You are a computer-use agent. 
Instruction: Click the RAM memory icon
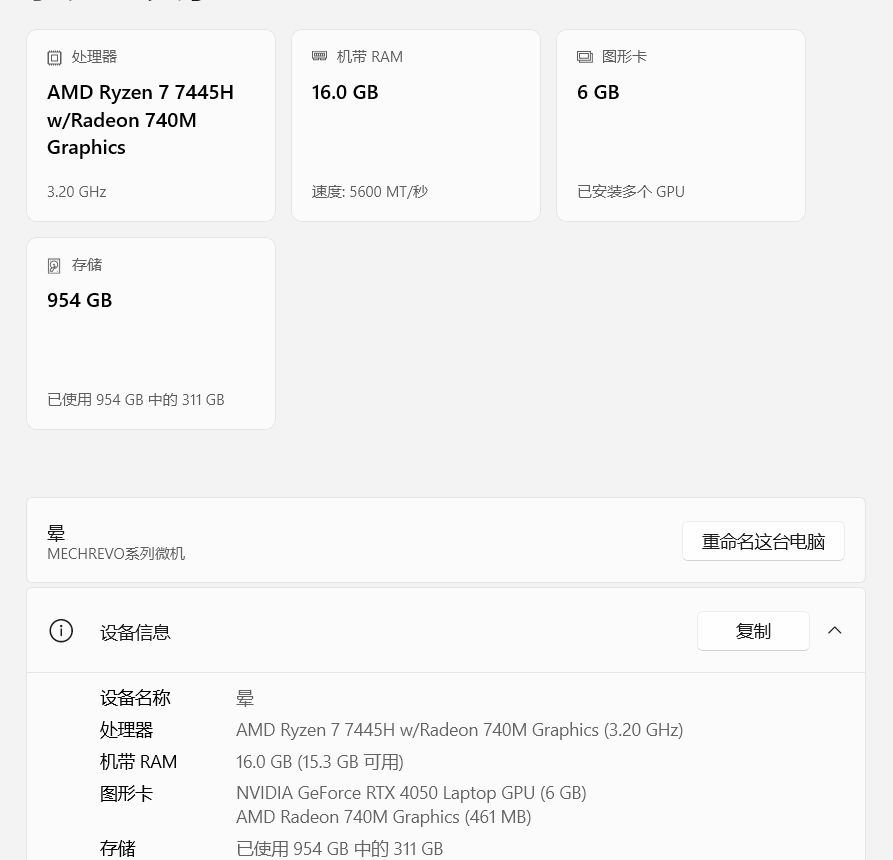coord(319,56)
